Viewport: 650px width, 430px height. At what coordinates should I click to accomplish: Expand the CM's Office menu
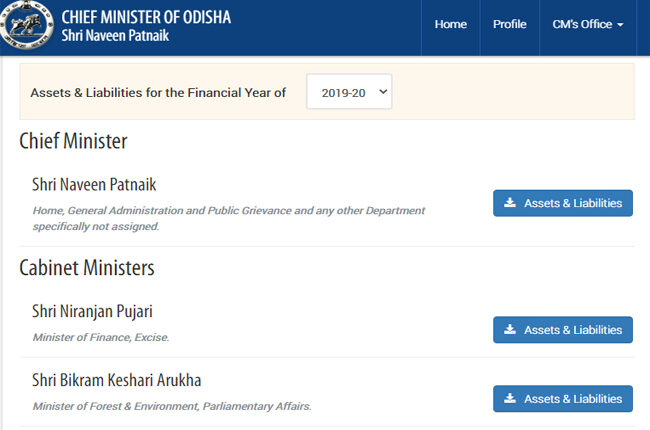(x=588, y=24)
